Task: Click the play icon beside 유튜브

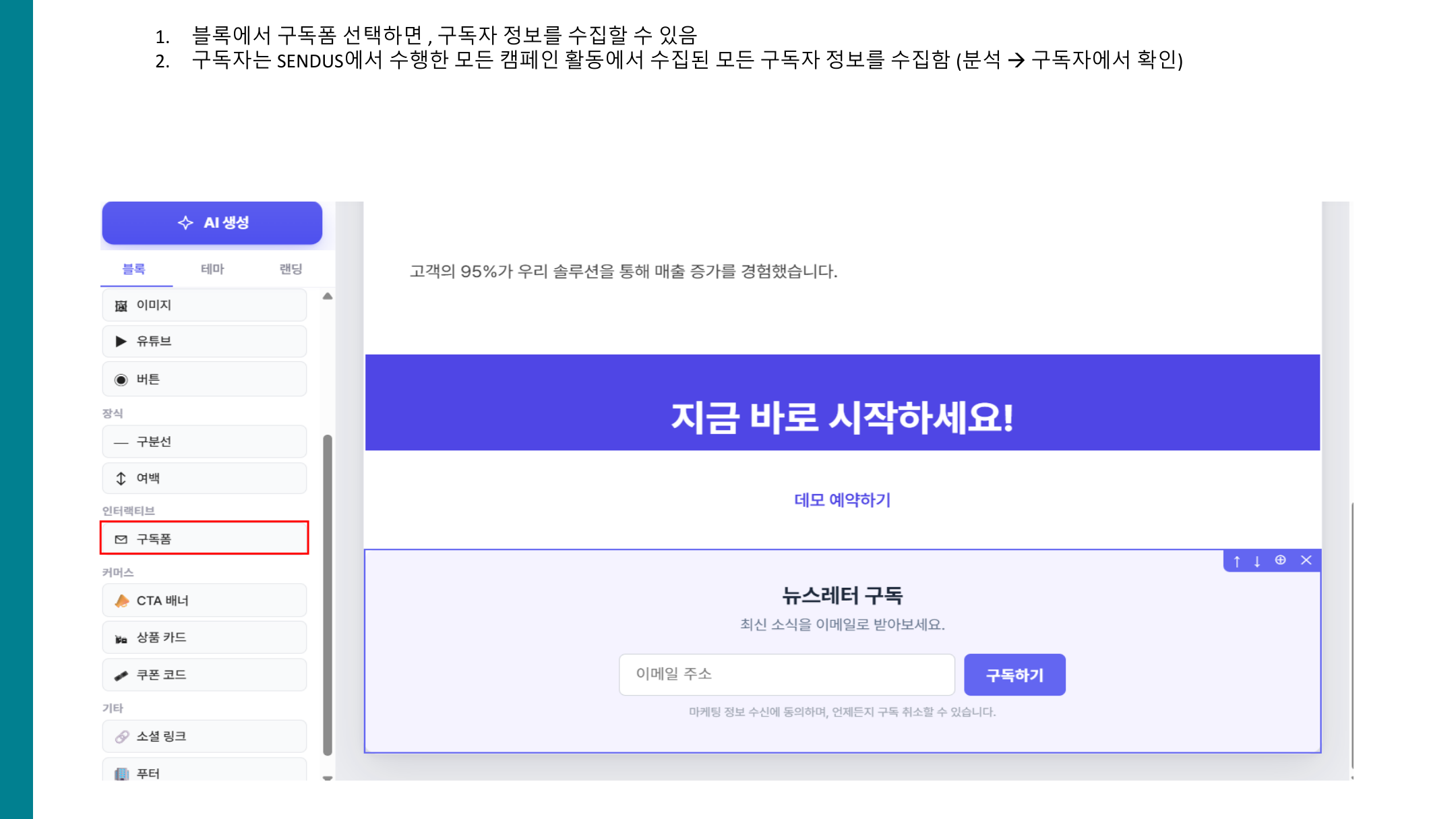Action: point(121,341)
